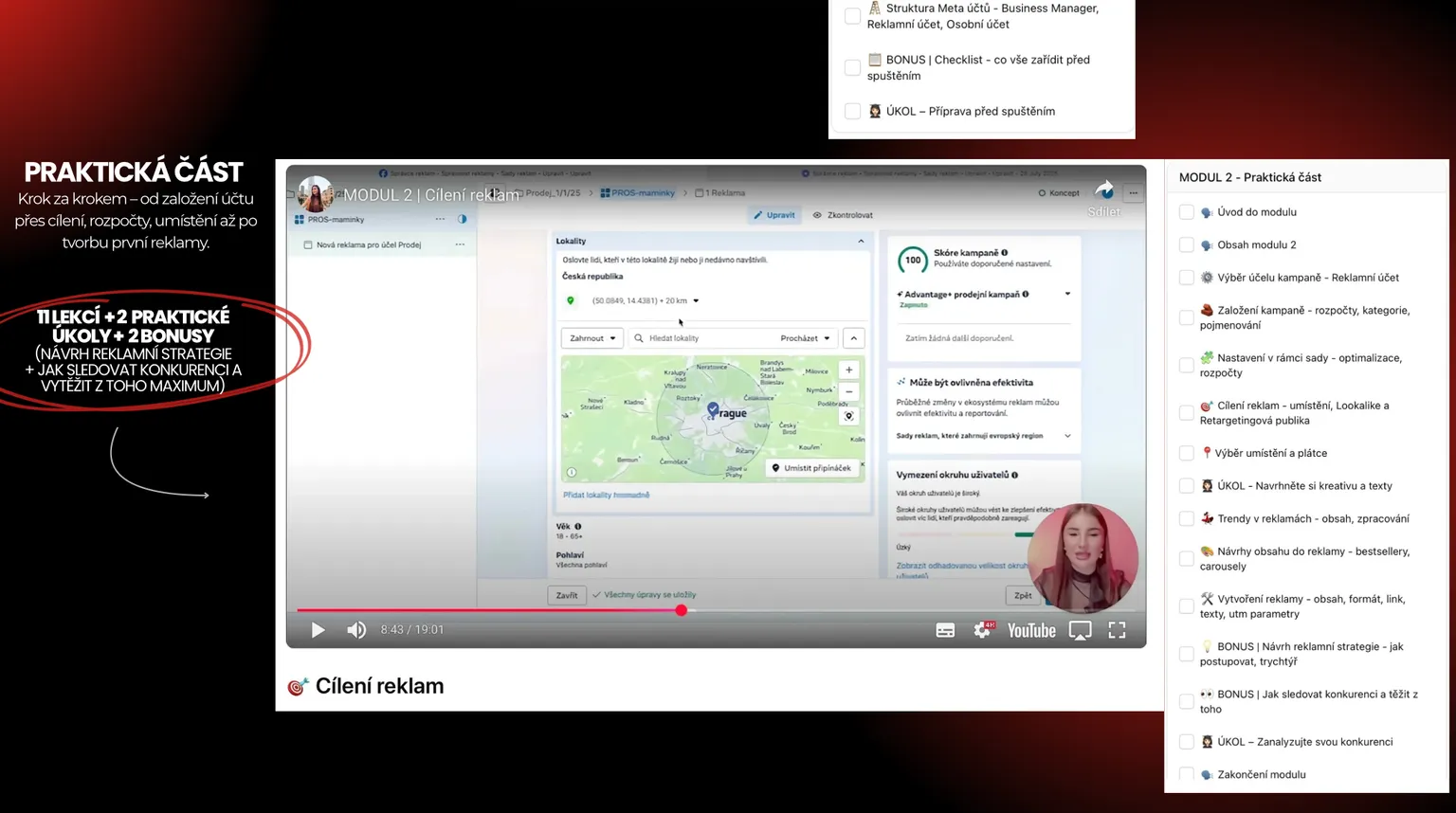The width and height of the screenshot is (1456, 813).
Task: Check the Úvod do modulu lesson
Action: click(1186, 212)
